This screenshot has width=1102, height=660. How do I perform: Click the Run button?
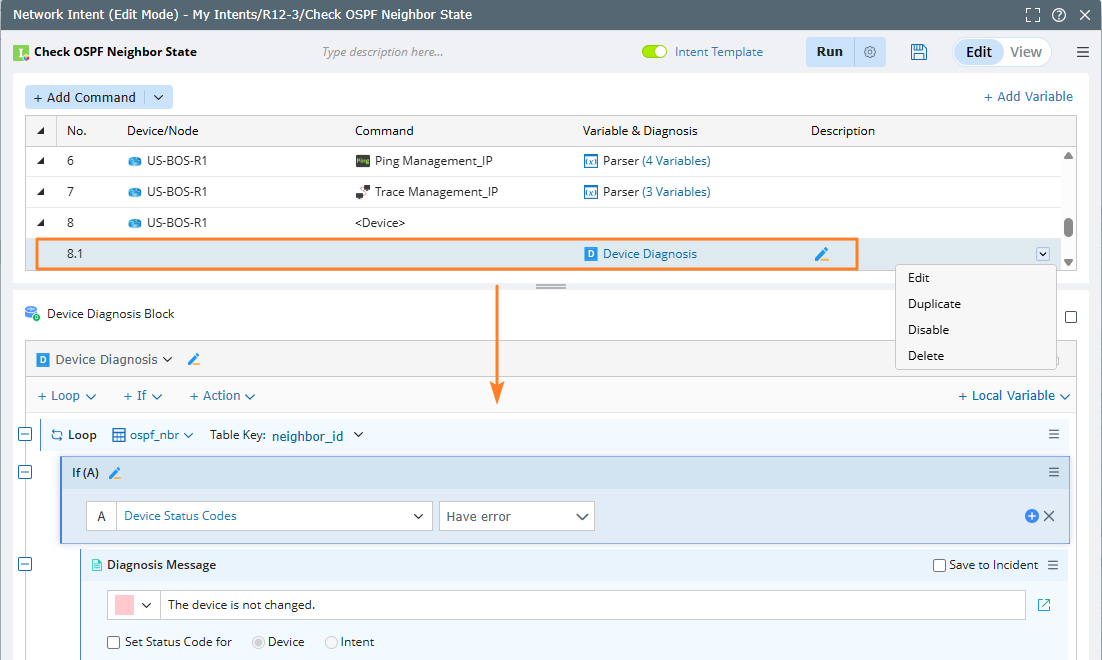[x=830, y=52]
